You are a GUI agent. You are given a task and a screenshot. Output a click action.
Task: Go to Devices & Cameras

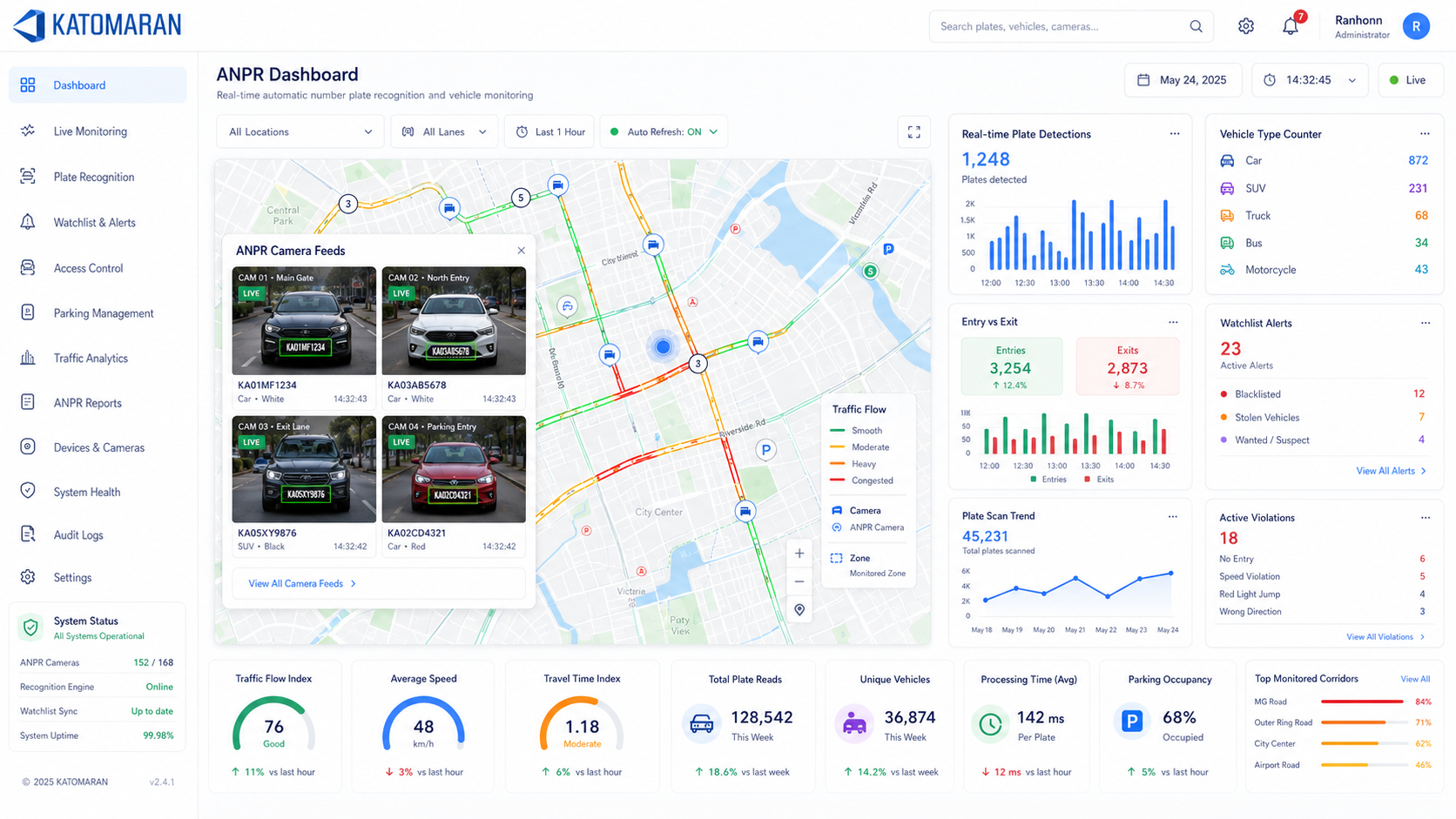pos(98,447)
